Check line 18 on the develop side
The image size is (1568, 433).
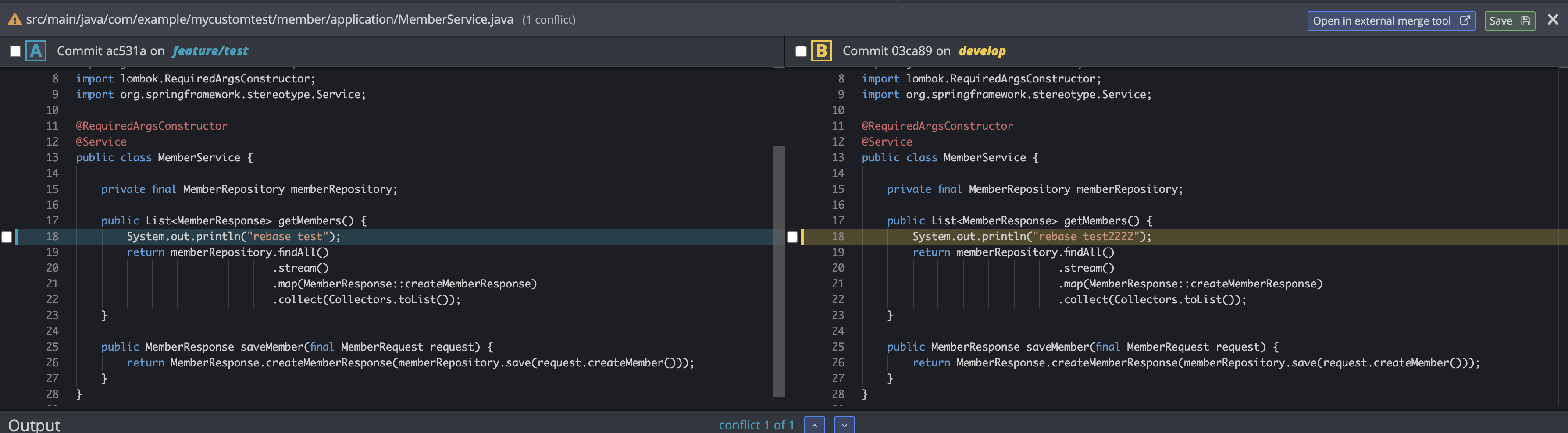(x=792, y=237)
